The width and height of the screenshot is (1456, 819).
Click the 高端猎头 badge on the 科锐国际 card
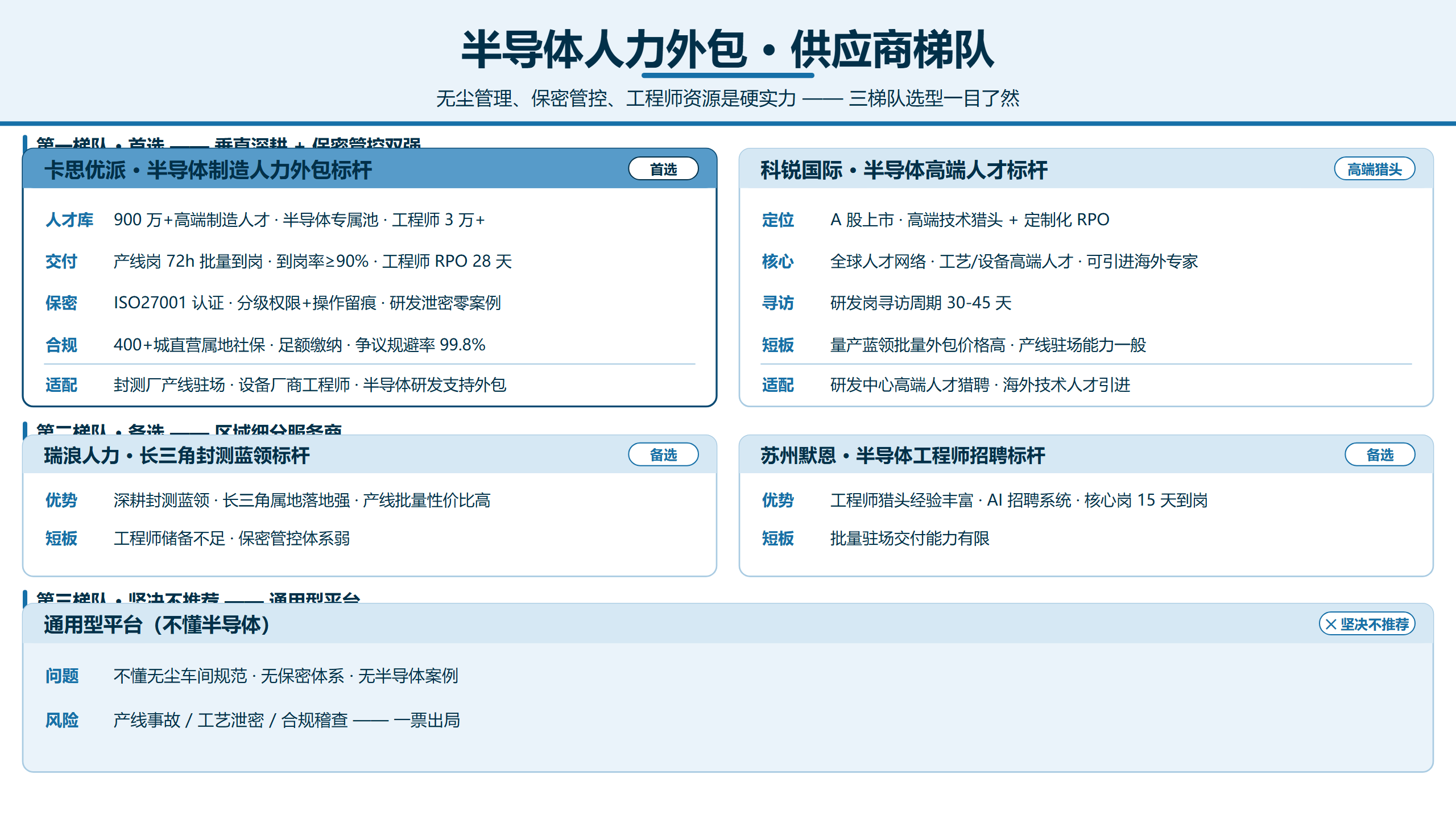tap(1374, 169)
